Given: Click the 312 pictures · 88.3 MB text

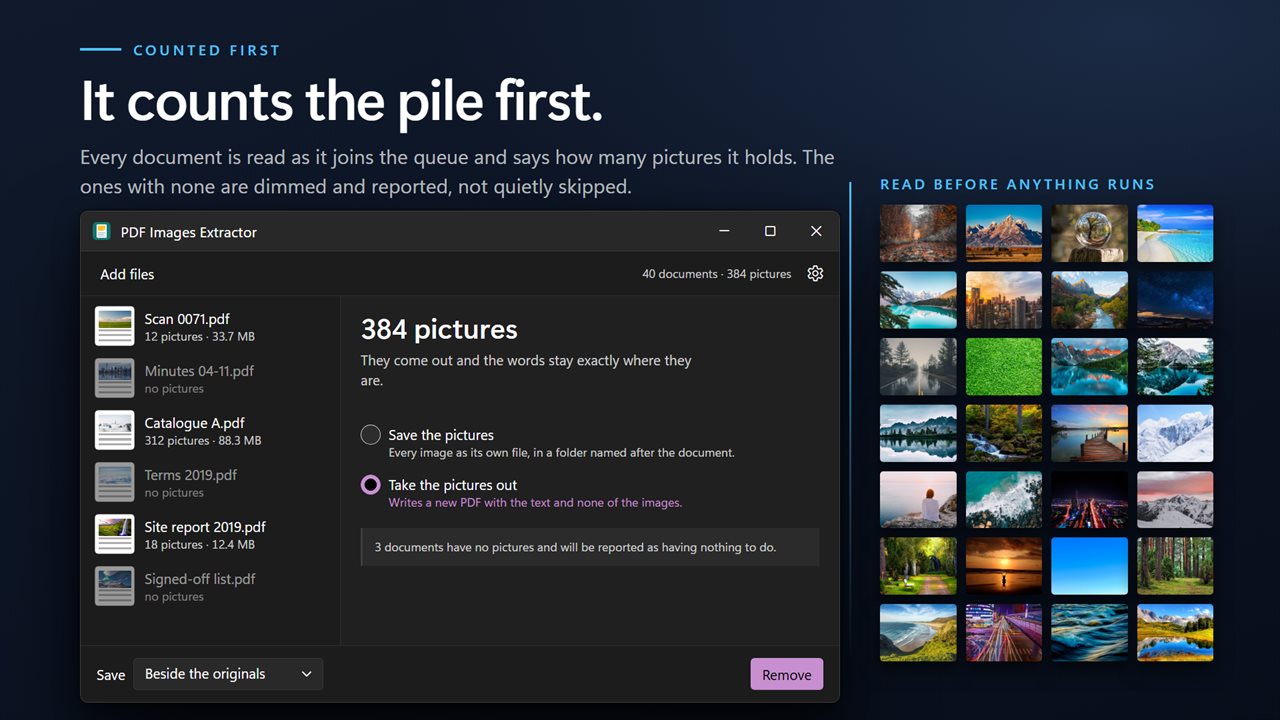Looking at the screenshot, I should click(x=203, y=441).
